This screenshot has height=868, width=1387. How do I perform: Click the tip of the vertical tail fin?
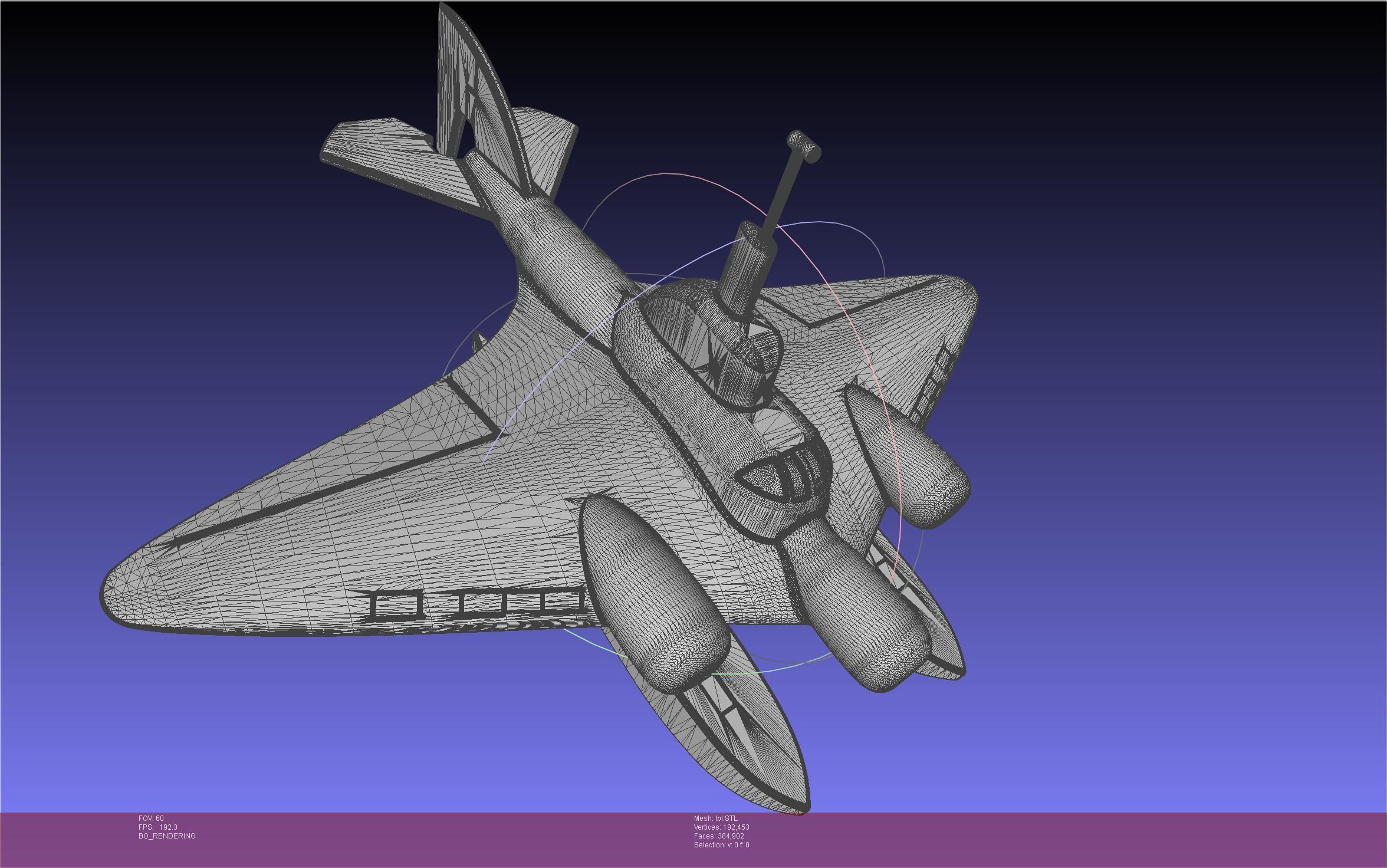coord(443,8)
